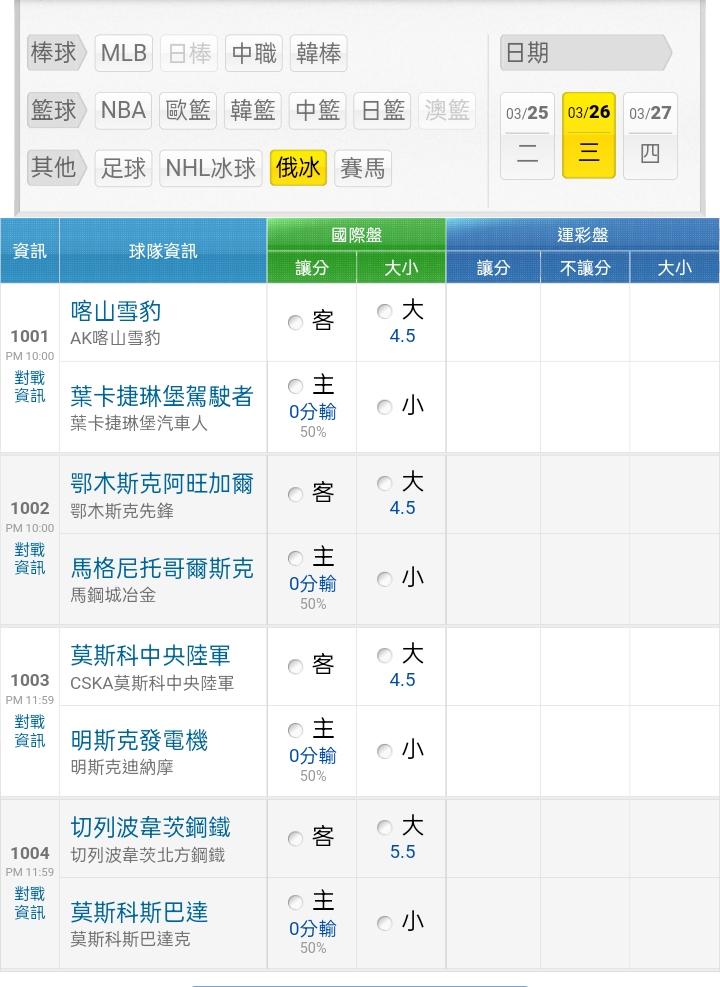Viewport: 720px width, 987px height.
Task: Open team 喀山雪豹 info
Action: 116,311
